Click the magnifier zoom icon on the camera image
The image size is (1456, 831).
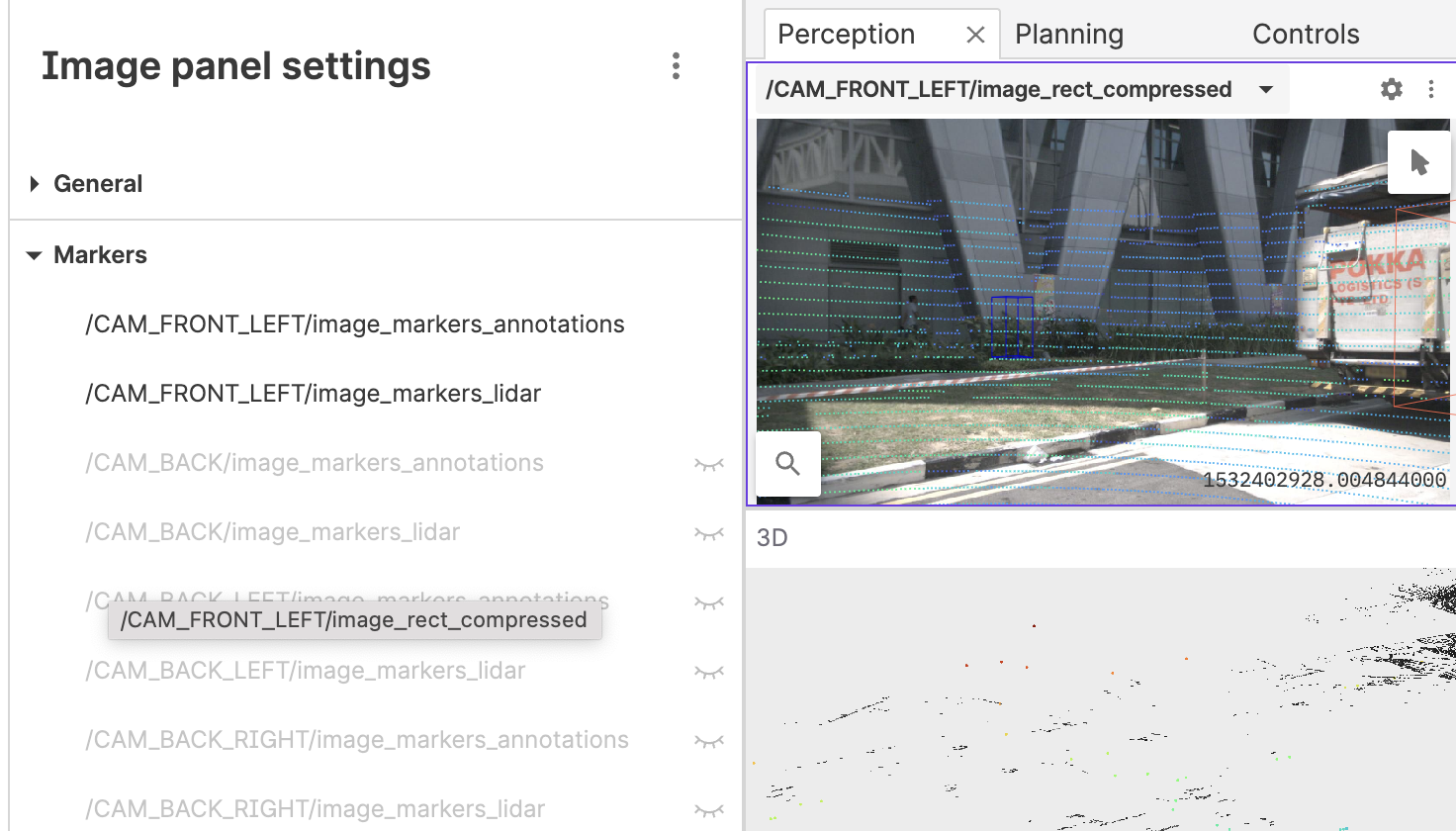(x=787, y=463)
